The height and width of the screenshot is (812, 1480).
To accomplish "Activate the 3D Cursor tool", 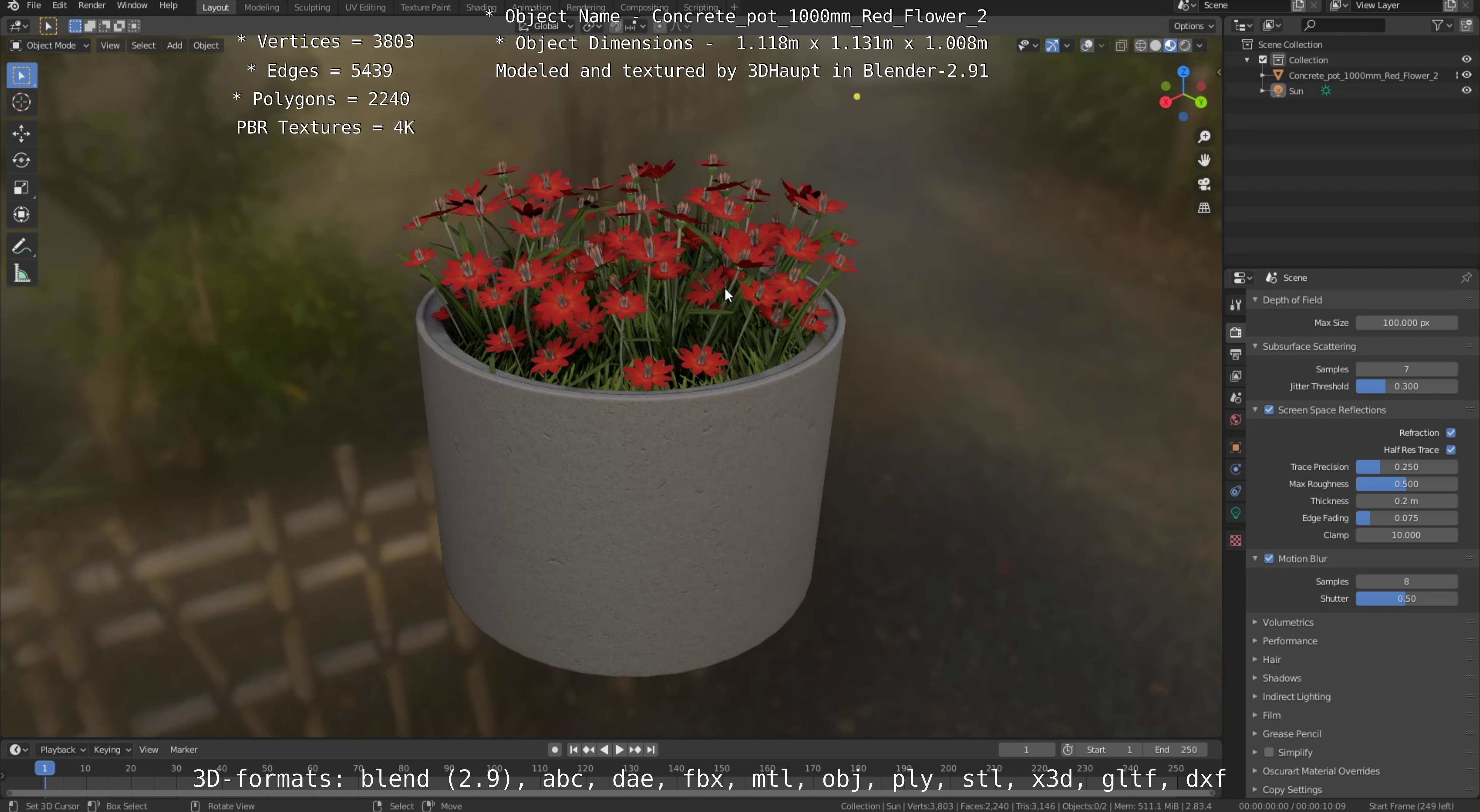I will tap(22, 102).
